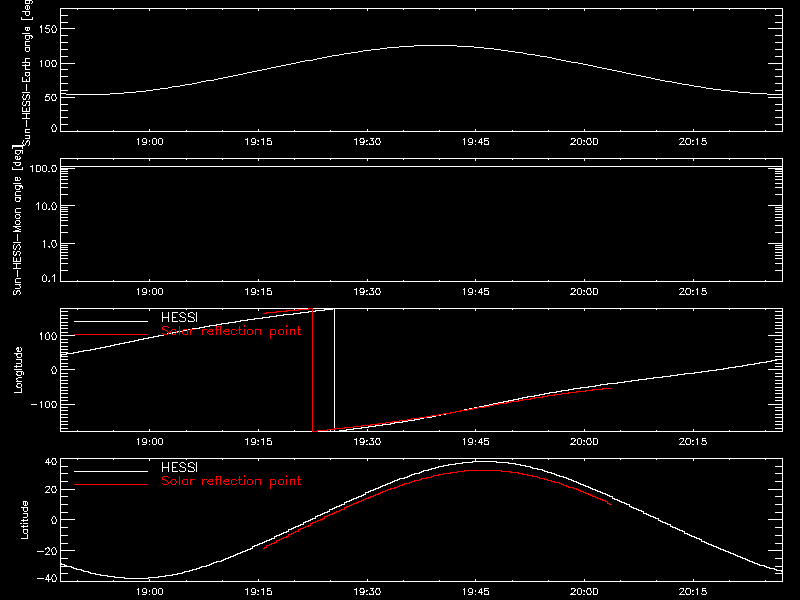The width and height of the screenshot is (800, 600).
Task: Click the 40 tick on Latitude plot
Action: click(x=51, y=462)
